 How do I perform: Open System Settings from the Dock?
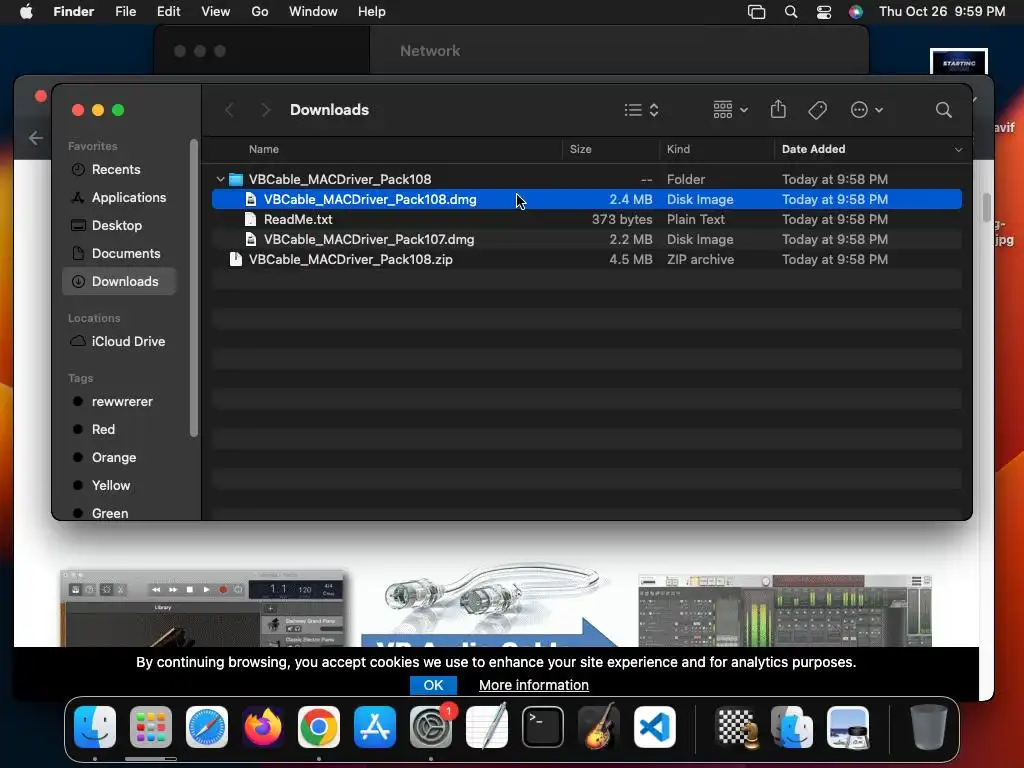[x=431, y=727]
